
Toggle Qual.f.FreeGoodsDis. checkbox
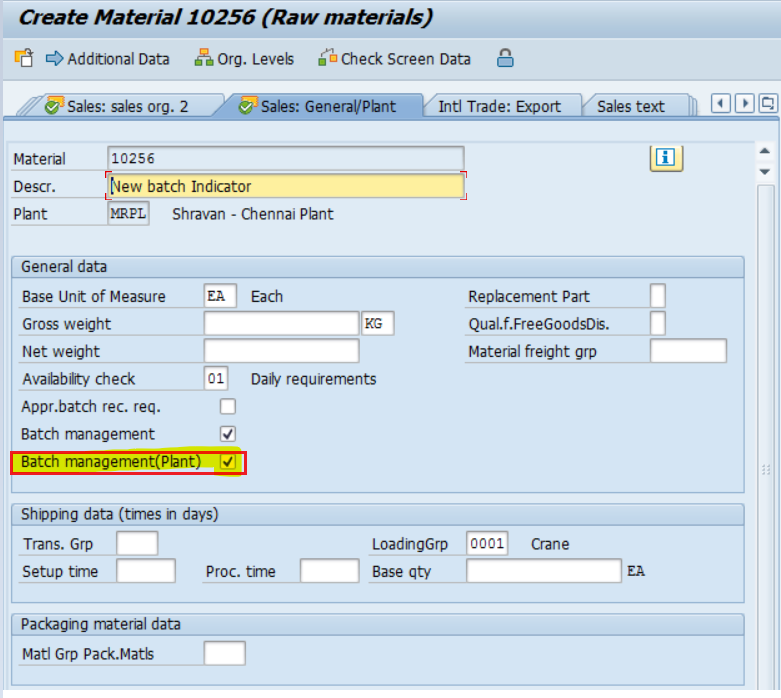[x=657, y=324]
